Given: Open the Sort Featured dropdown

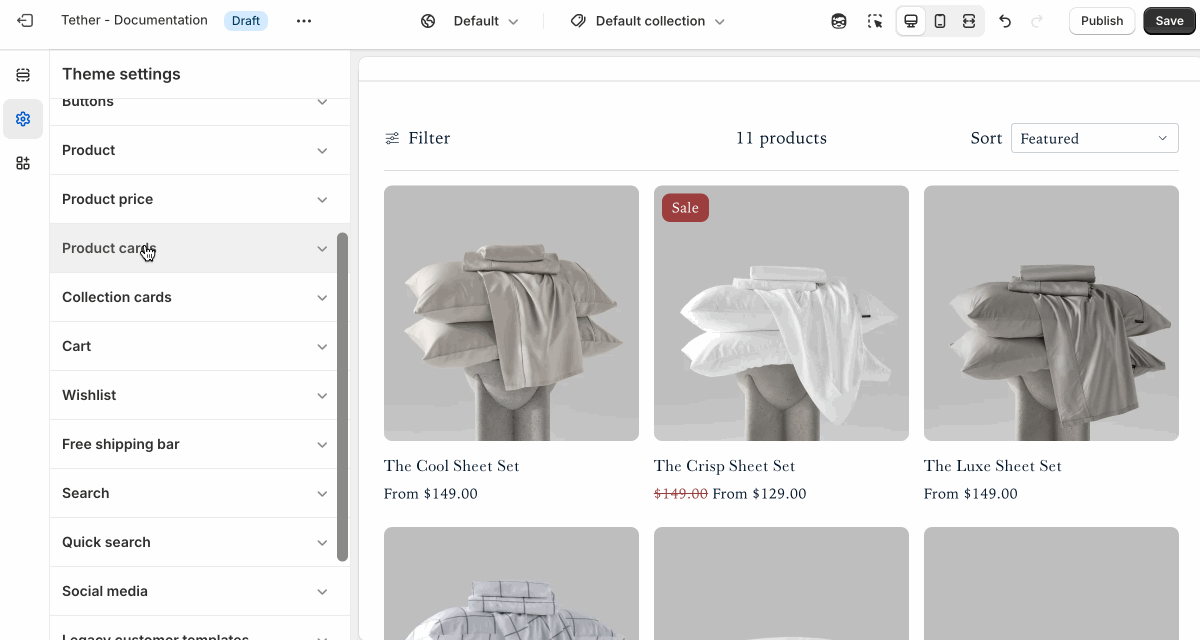Looking at the screenshot, I should 1094,138.
